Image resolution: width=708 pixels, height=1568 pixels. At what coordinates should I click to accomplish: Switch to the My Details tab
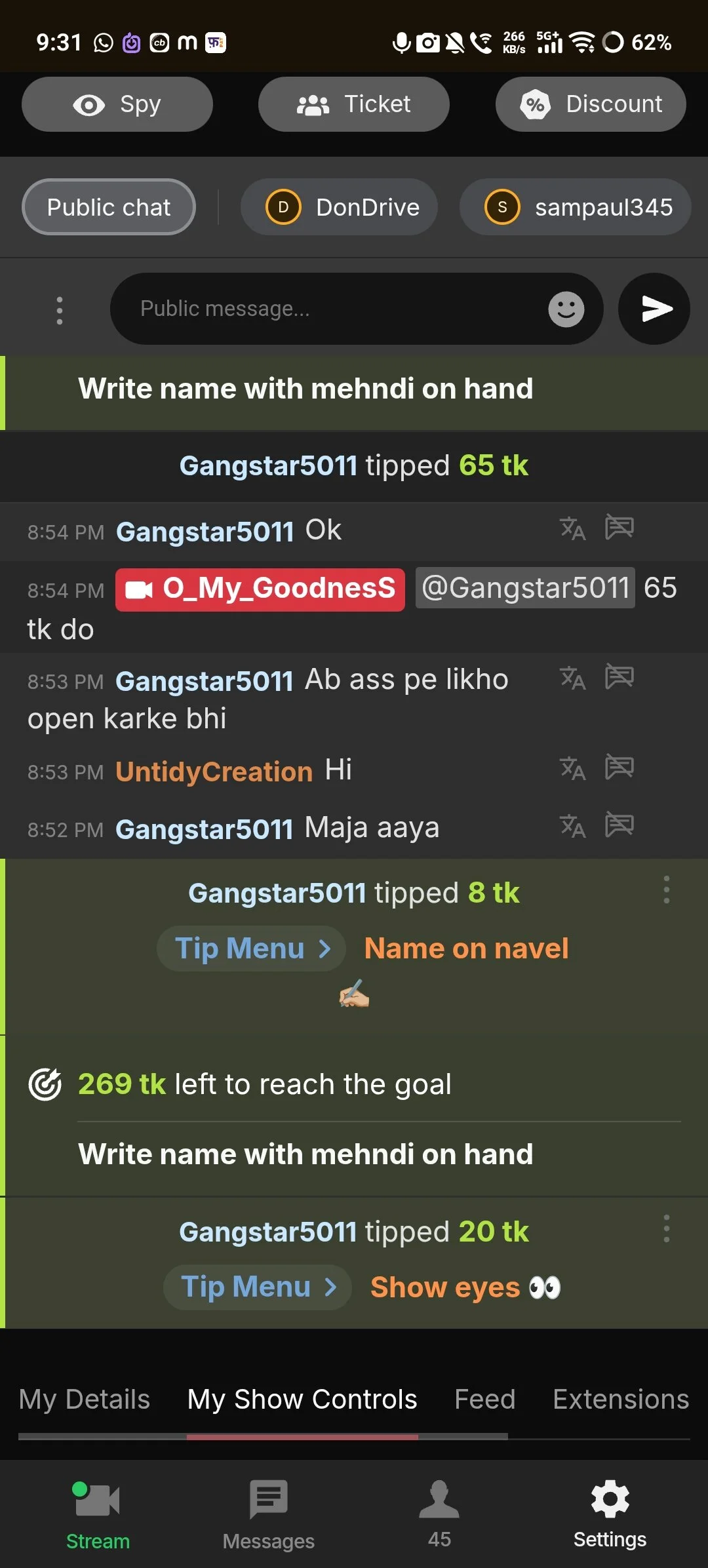pyautogui.click(x=84, y=1400)
